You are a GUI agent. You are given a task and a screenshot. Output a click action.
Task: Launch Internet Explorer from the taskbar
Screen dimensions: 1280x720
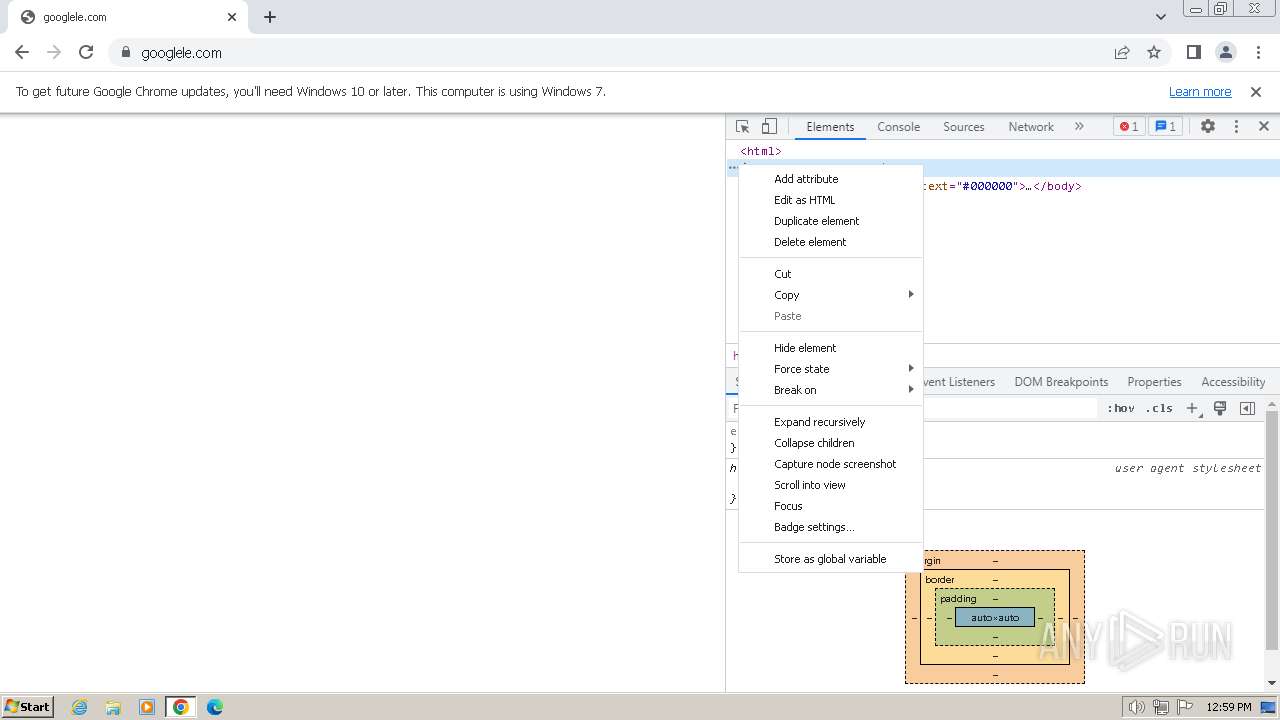click(x=79, y=707)
